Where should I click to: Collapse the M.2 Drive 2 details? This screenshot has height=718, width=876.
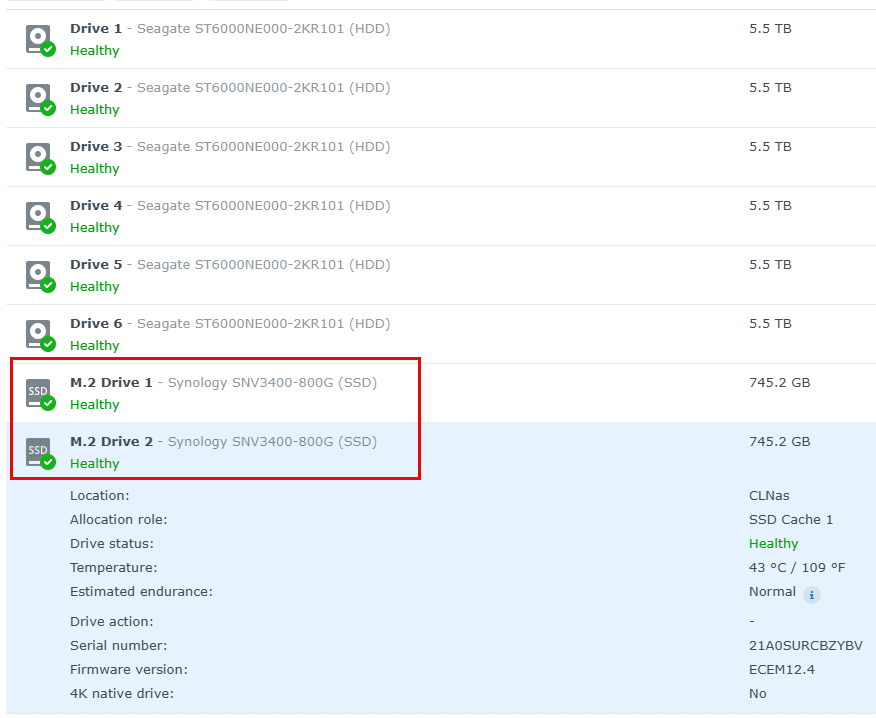pos(441,452)
